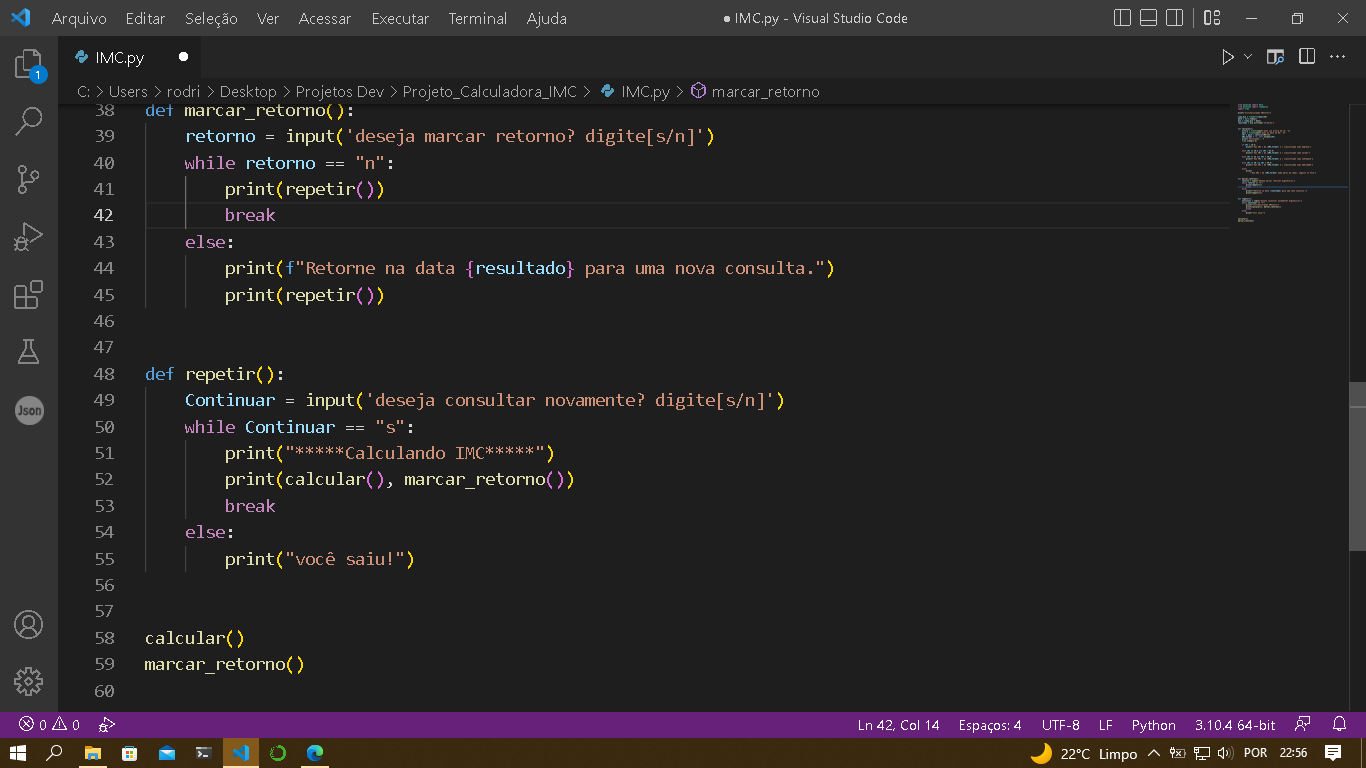Open the Mail app from the taskbar
The width and height of the screenshot is (1366, 768).
[166, 753]
